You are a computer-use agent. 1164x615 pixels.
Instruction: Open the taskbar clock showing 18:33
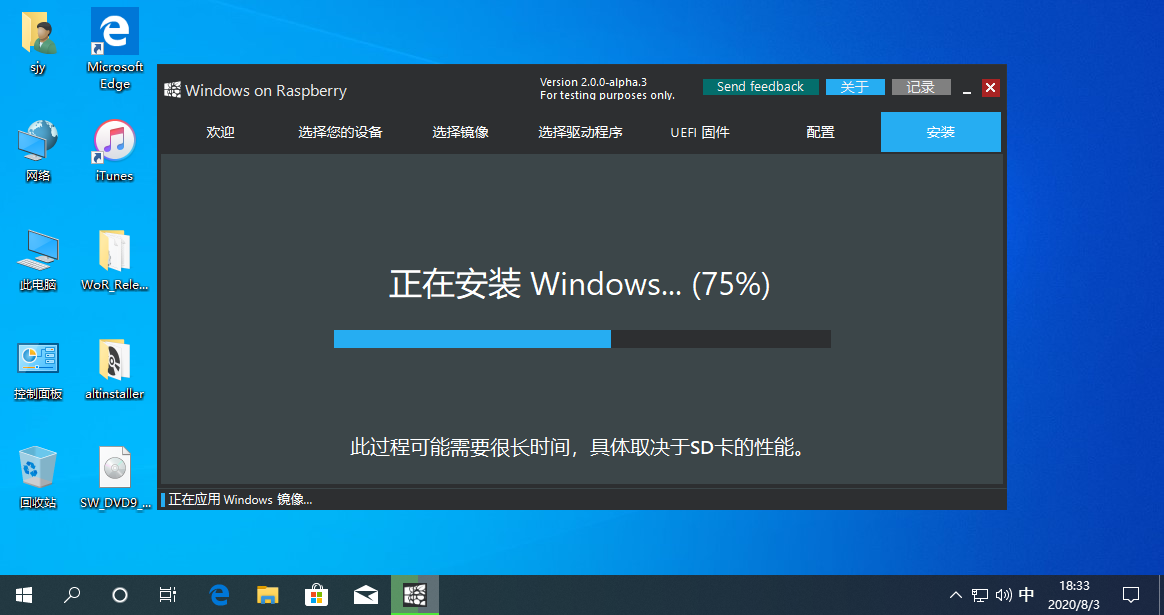(1073, 595)
